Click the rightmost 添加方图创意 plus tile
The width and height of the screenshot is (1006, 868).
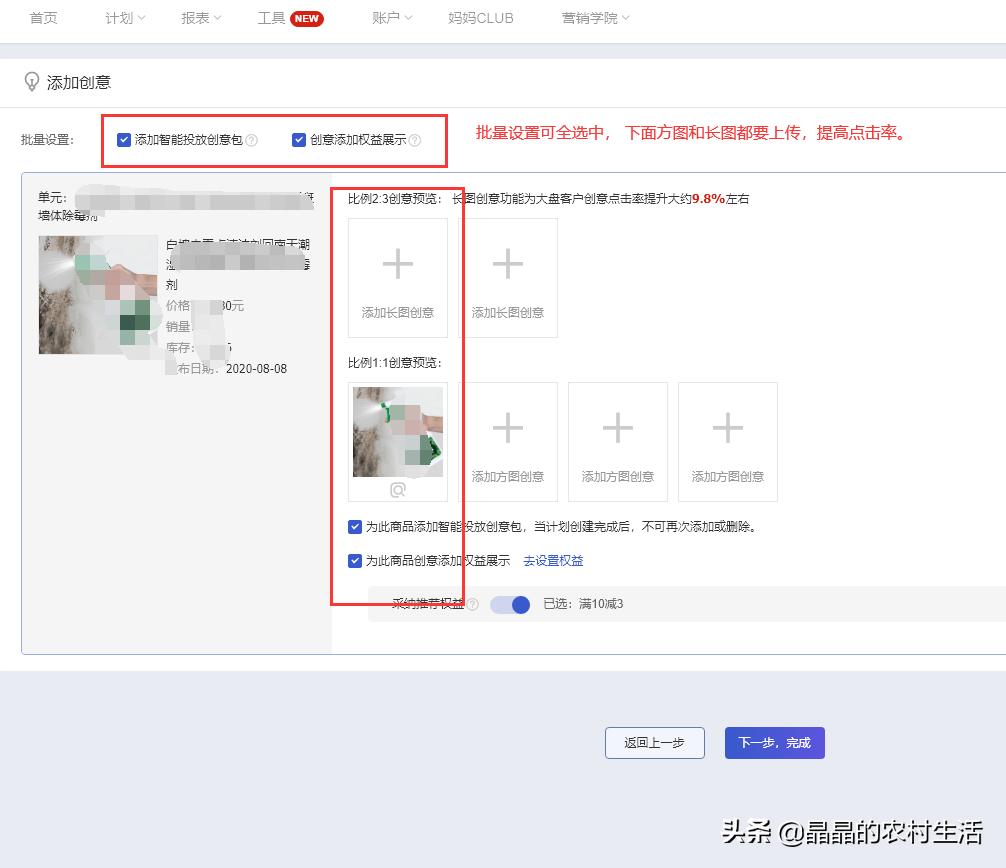pyautogui.click(x=727, y=441)
